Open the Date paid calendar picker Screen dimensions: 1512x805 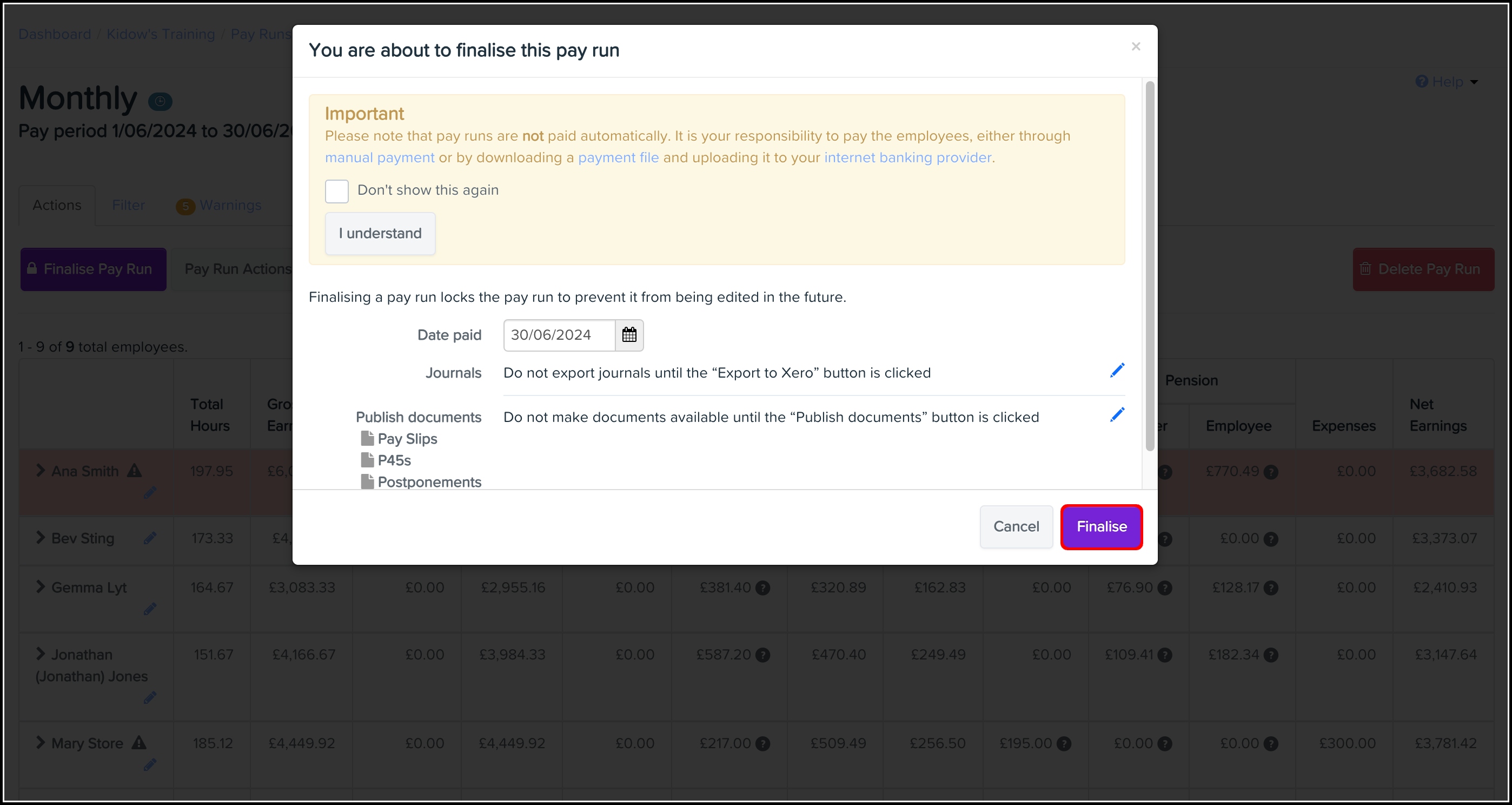[x=628, y=335]
